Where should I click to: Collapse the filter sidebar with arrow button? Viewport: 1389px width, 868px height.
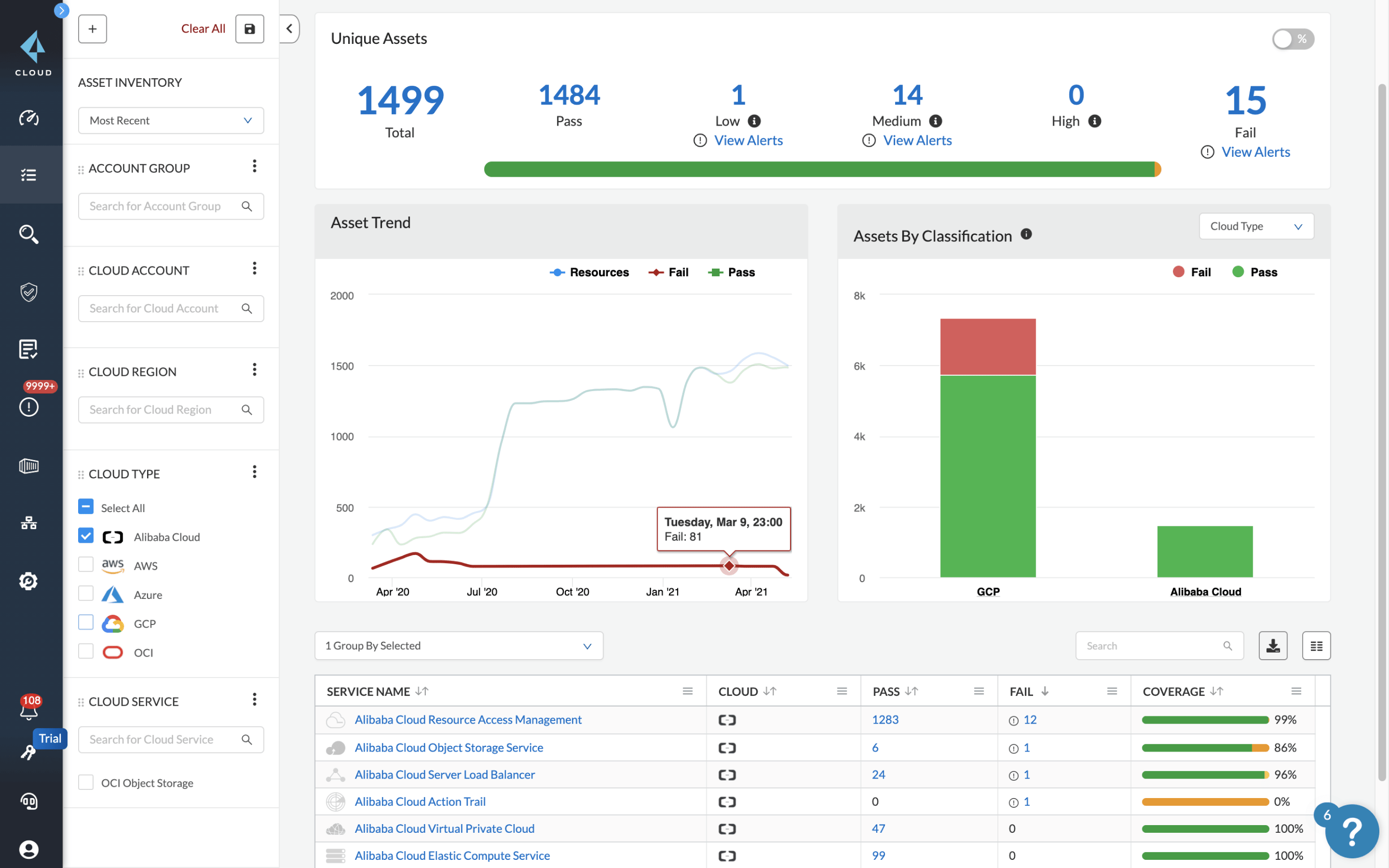point(289,29)
